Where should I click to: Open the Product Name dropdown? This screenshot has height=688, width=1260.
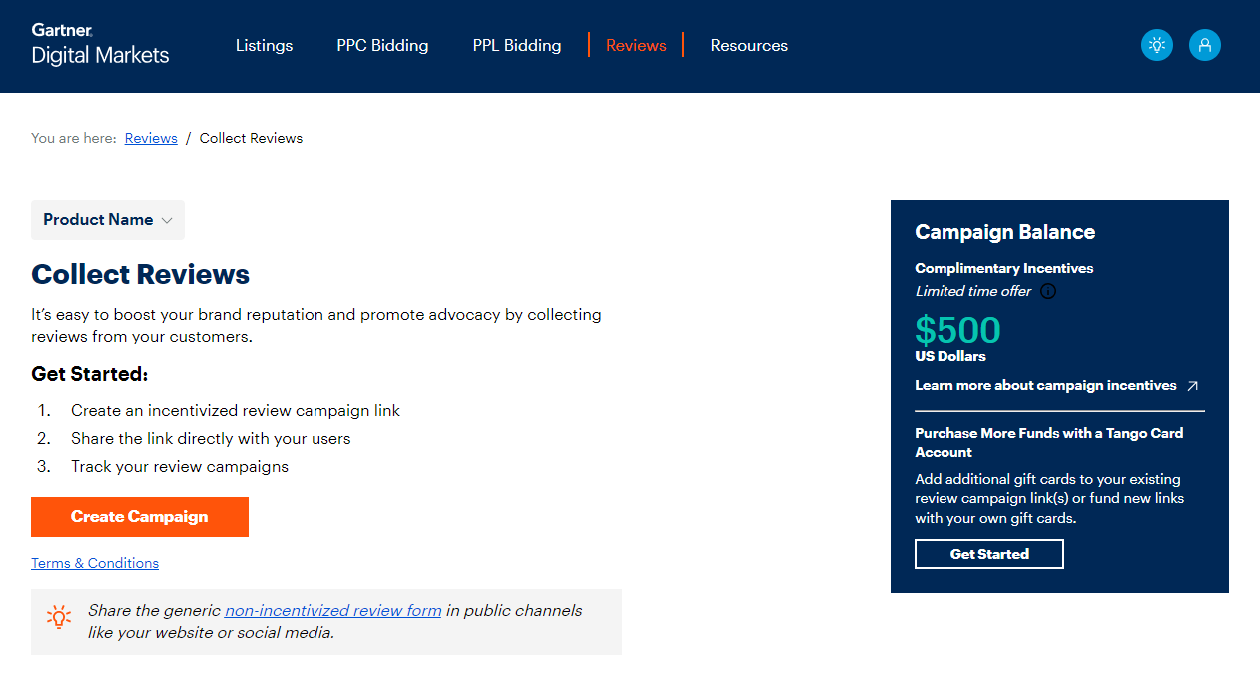pos(107,219)
